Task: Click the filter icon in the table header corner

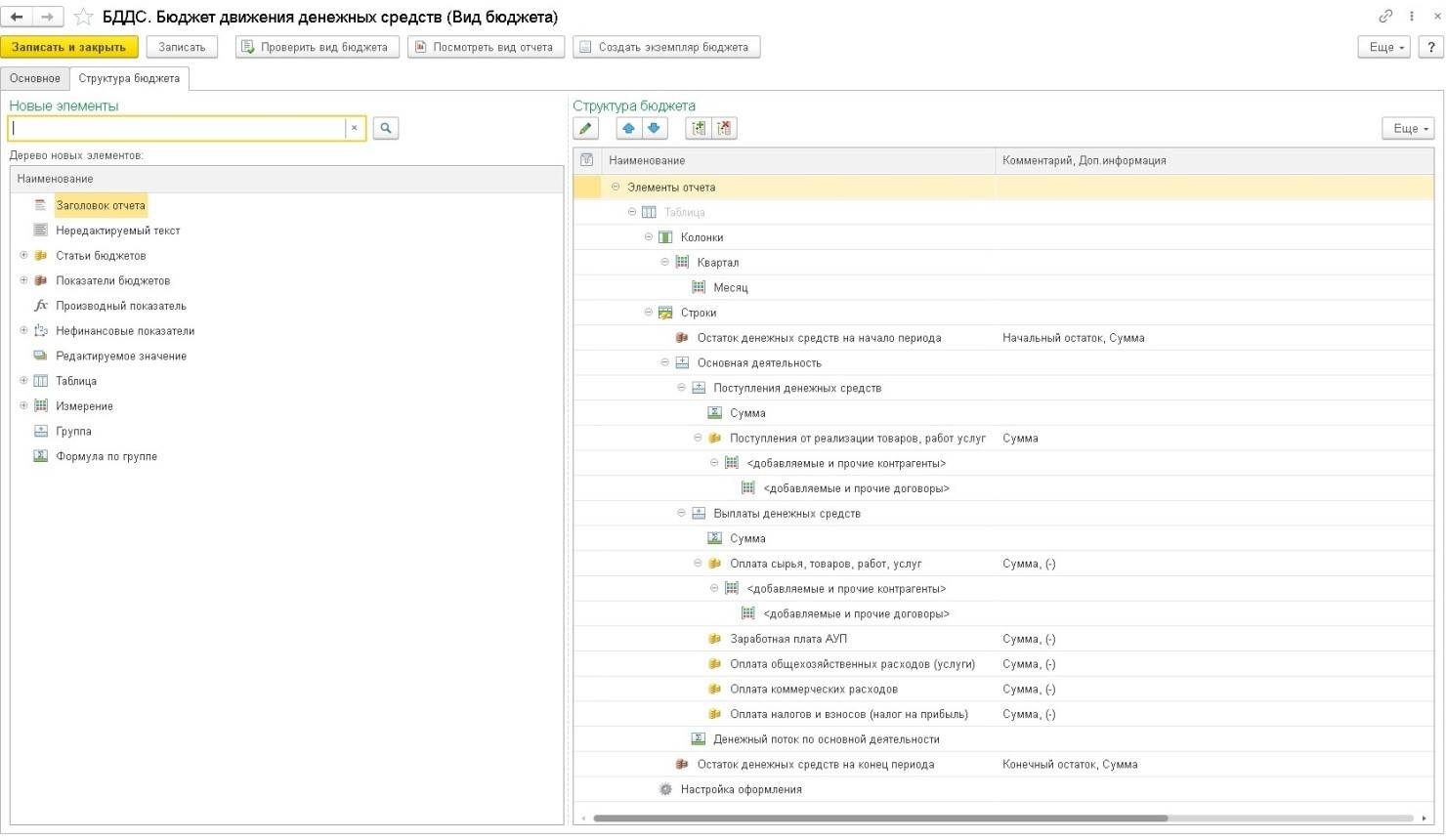Action: [x=586, y=160]
